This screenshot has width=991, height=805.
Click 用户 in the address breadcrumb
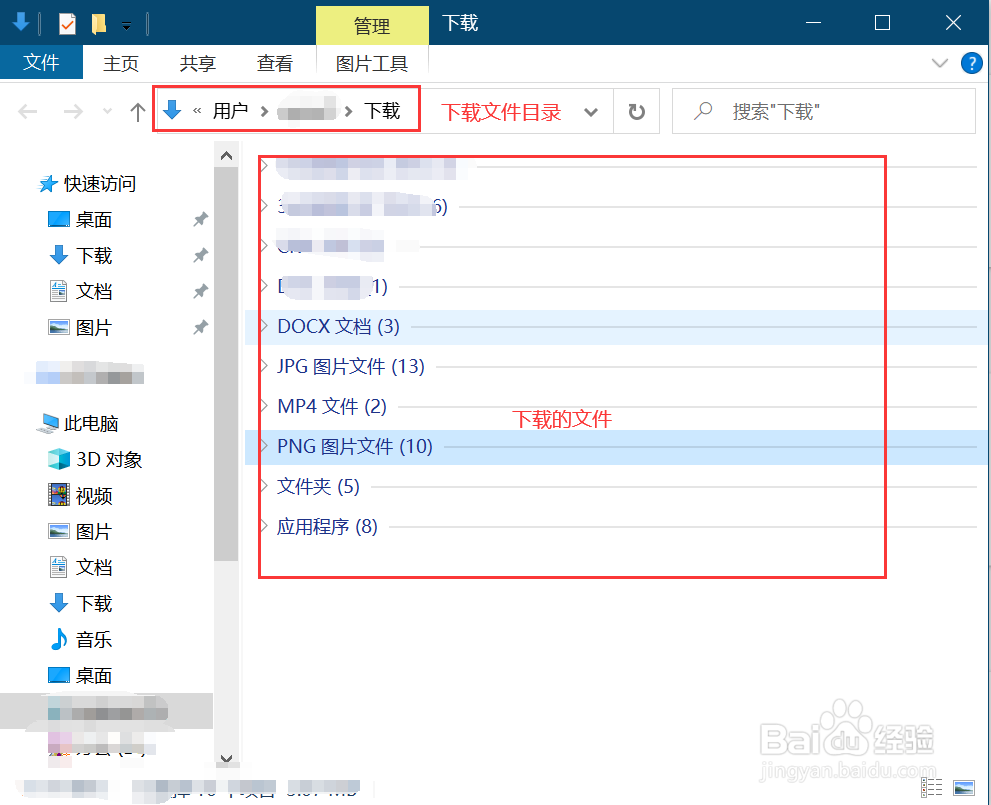coord(230,111)
